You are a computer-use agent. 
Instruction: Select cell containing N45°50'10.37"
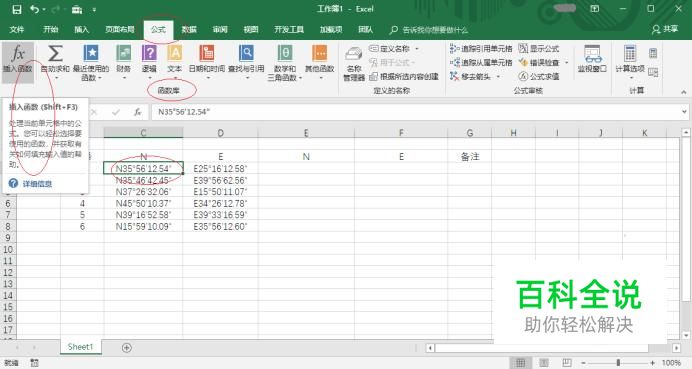[143, 203]
